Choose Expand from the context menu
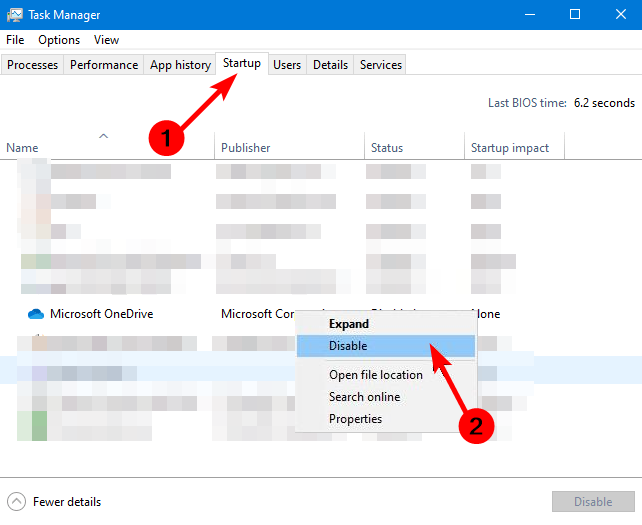Image resolution: width=642 pixels, height=525 pixels. click(x=349, y=324)
